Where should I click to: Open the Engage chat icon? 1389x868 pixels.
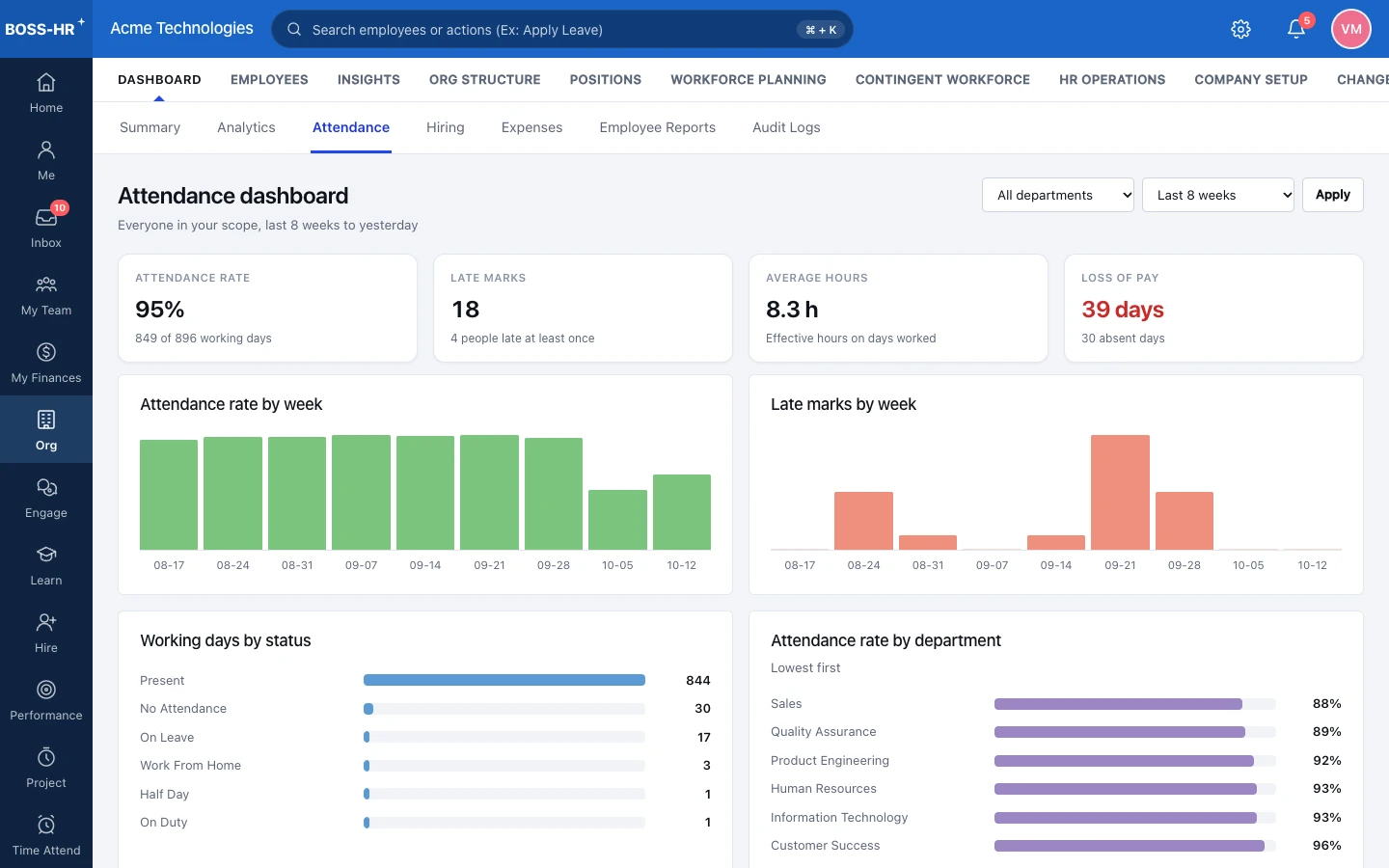point(46,488)
